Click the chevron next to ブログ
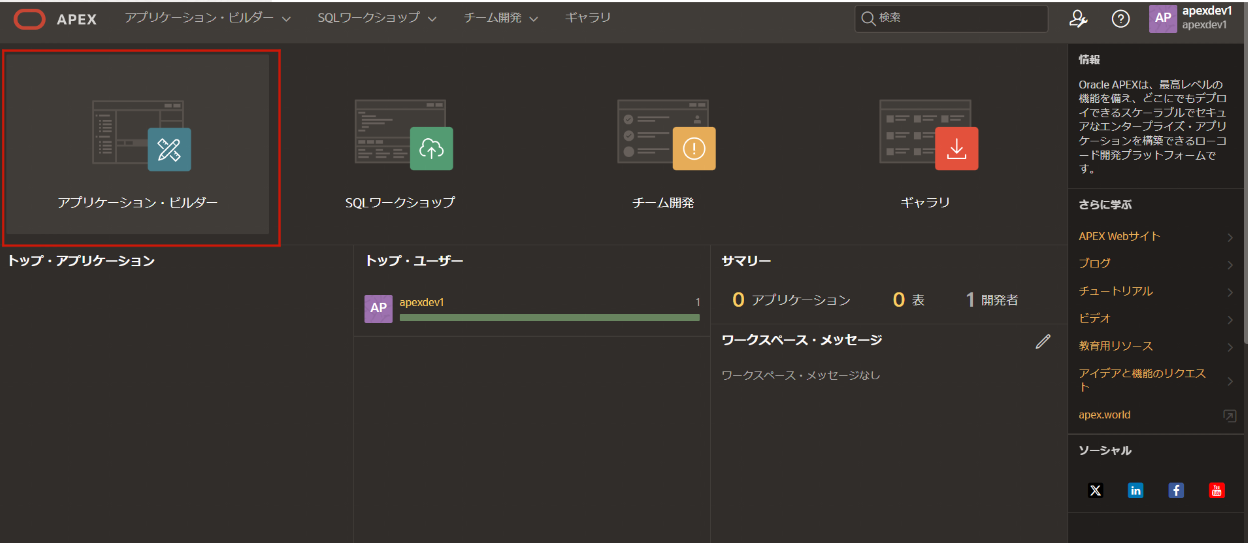Image resolution: width=1248 pixels, height=543 pixels. click(1230, 265)
